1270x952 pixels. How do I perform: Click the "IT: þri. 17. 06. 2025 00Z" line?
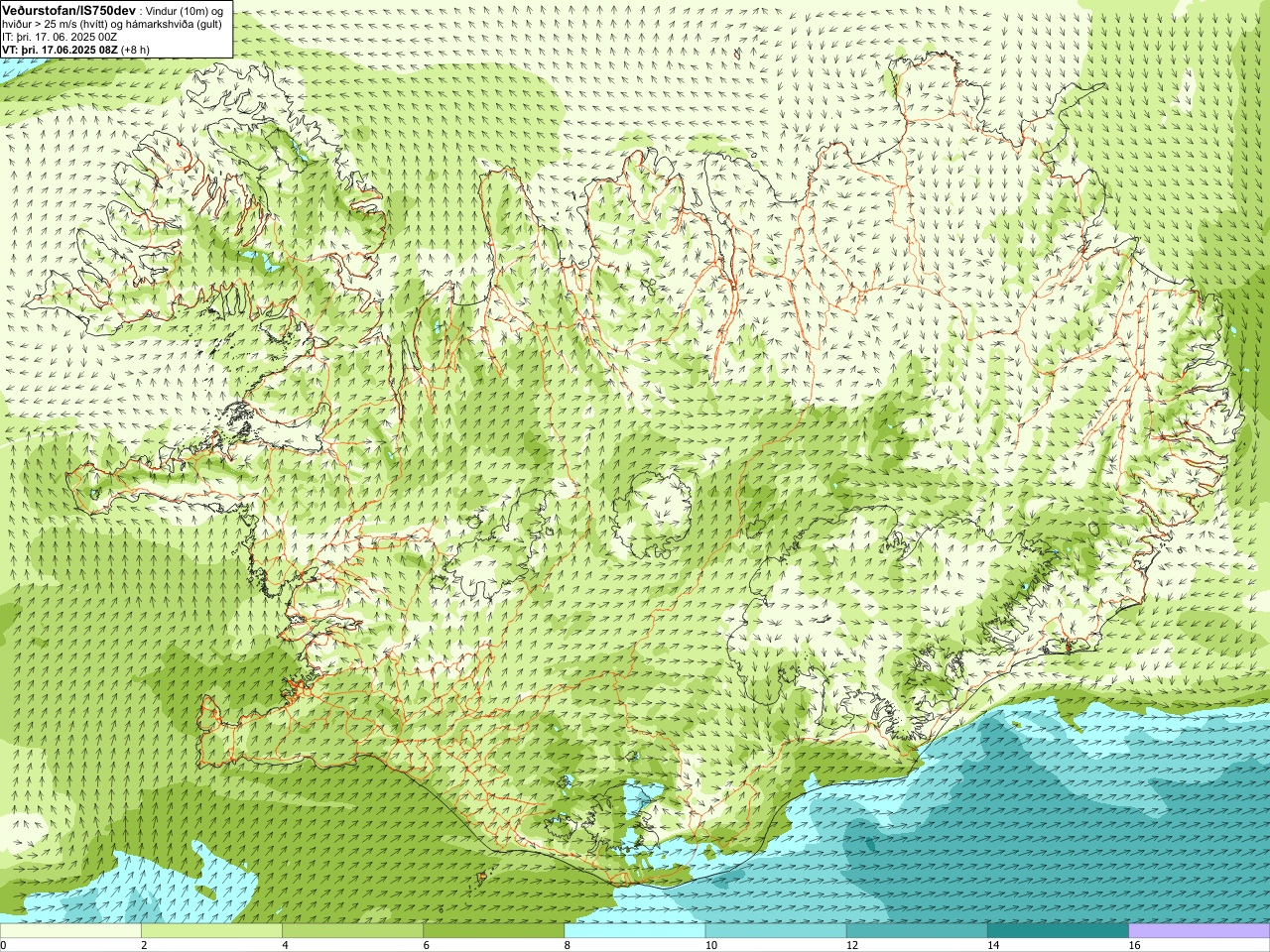tap(60, 37)
